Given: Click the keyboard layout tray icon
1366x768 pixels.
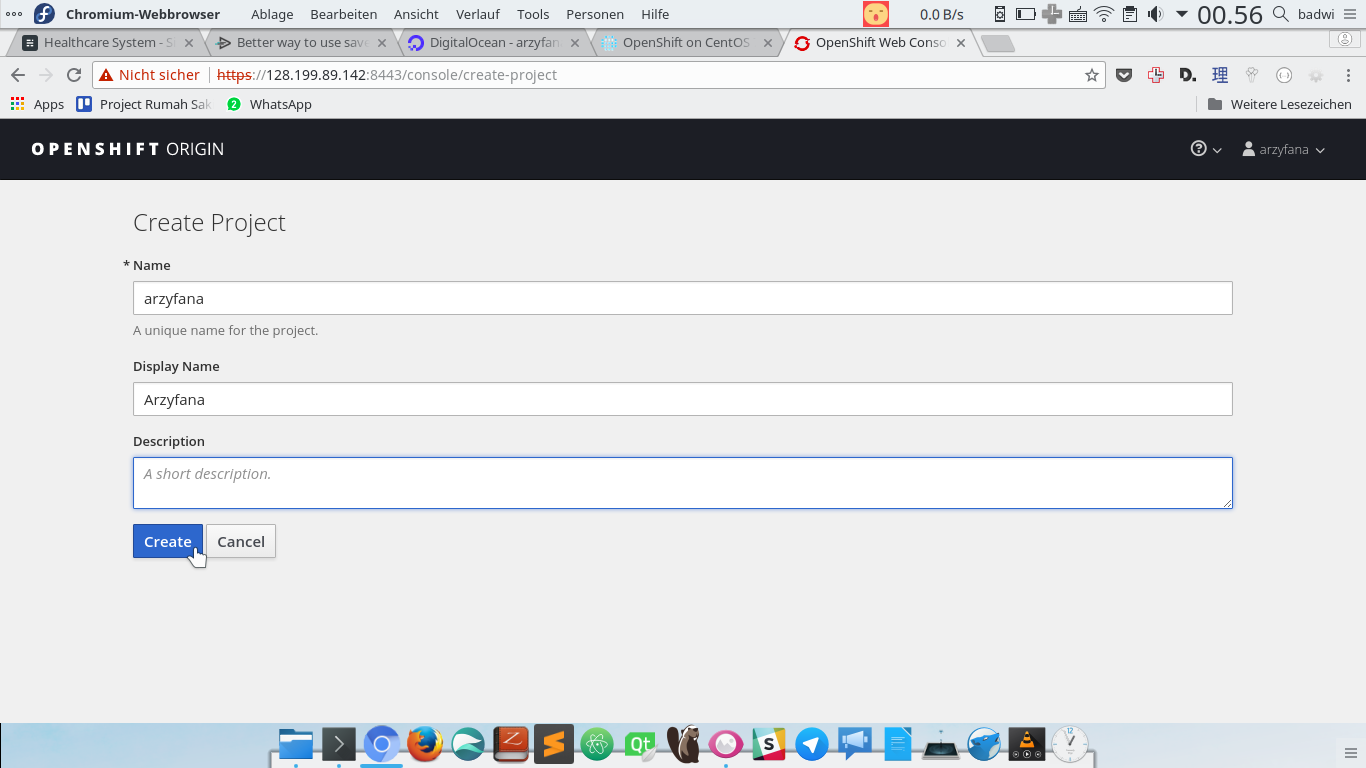Looking at the screenshot, I should 1078,14.
